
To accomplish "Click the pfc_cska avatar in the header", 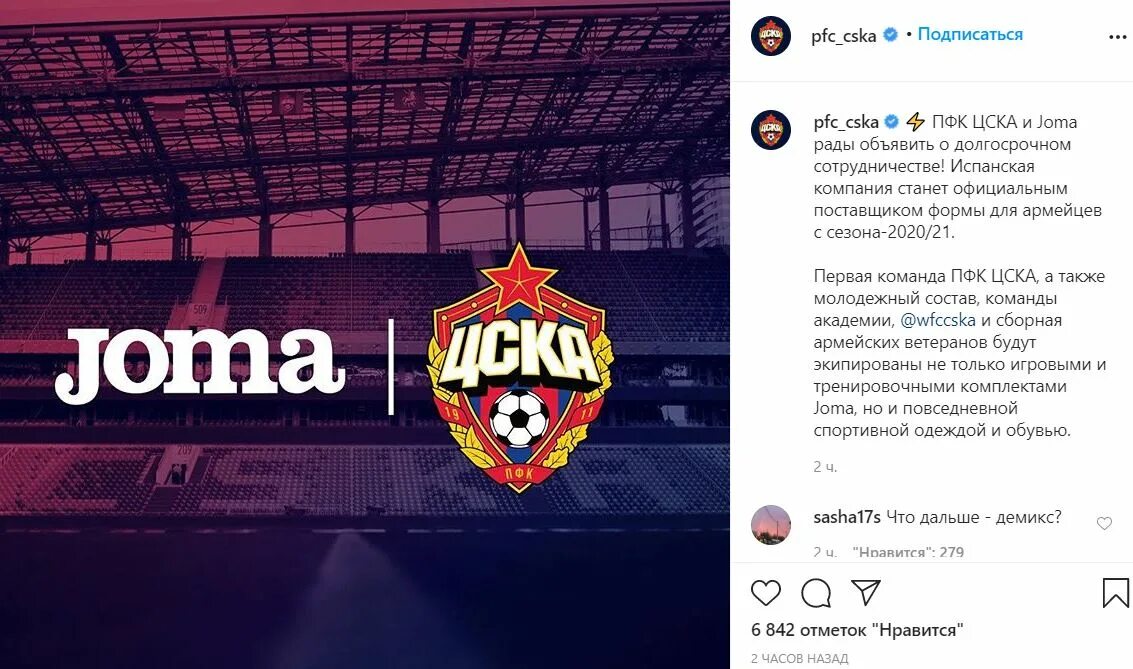I will (770, 35).
